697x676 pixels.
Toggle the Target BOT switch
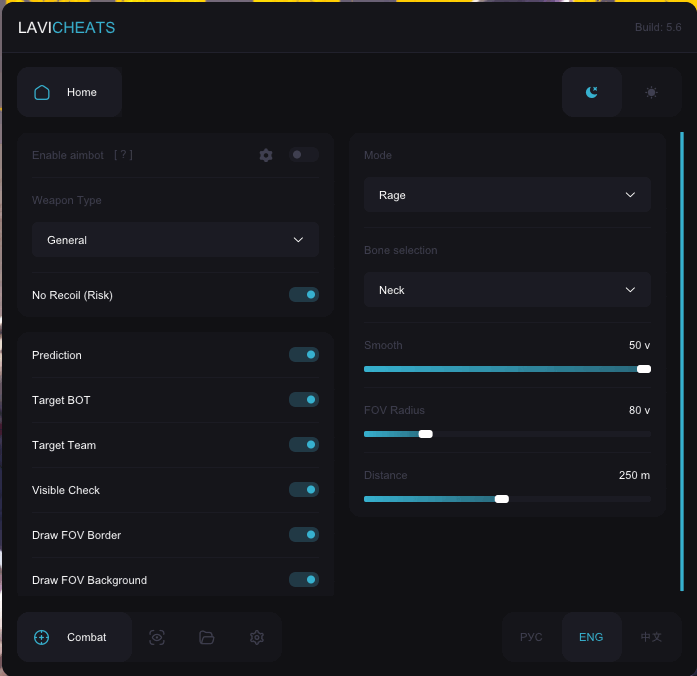pyautogui.click(x=304, y=400)
